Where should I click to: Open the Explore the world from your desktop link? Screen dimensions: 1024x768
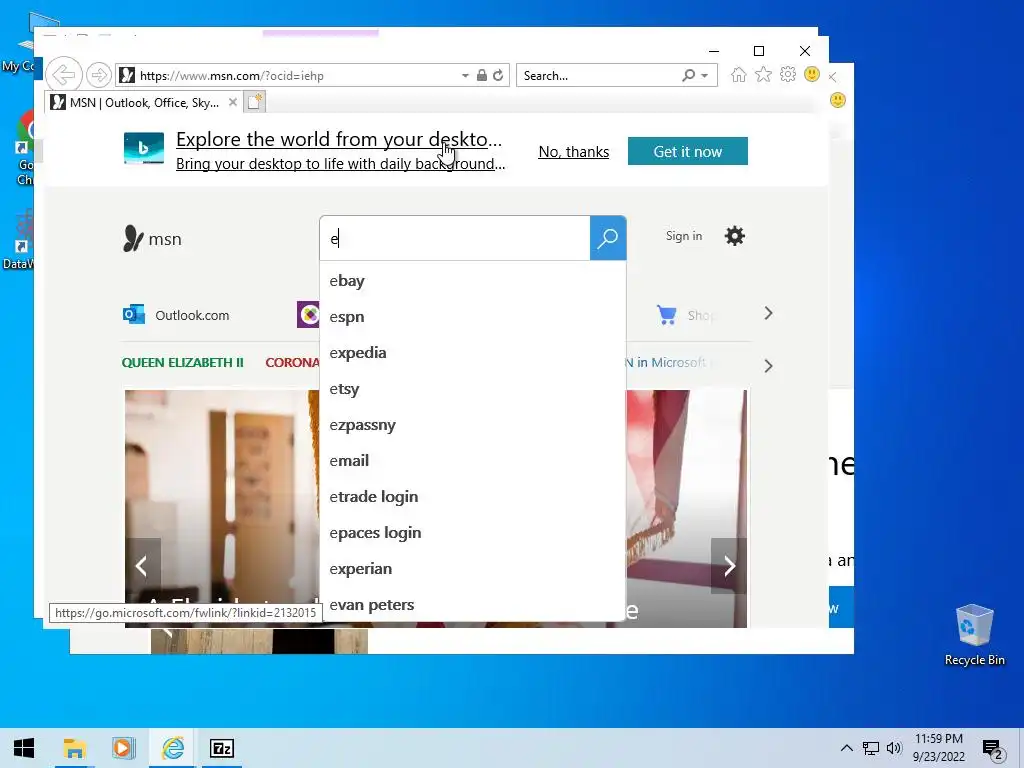tap(339, 139)
